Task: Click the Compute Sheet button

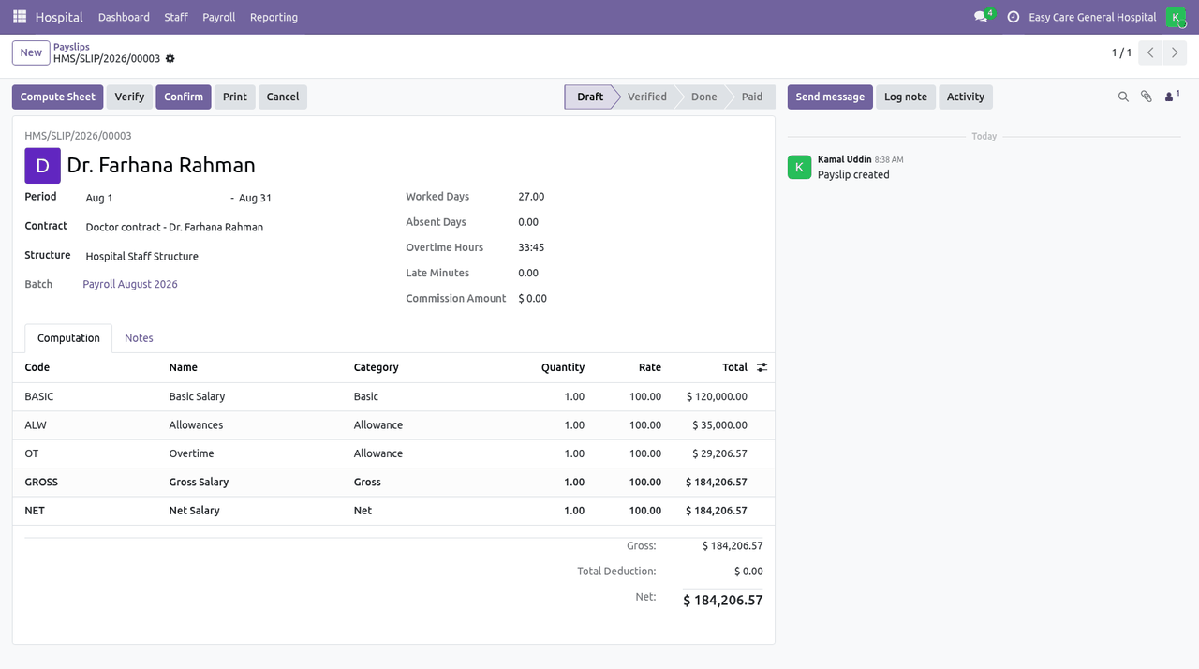Action: (x=58, y=97)
